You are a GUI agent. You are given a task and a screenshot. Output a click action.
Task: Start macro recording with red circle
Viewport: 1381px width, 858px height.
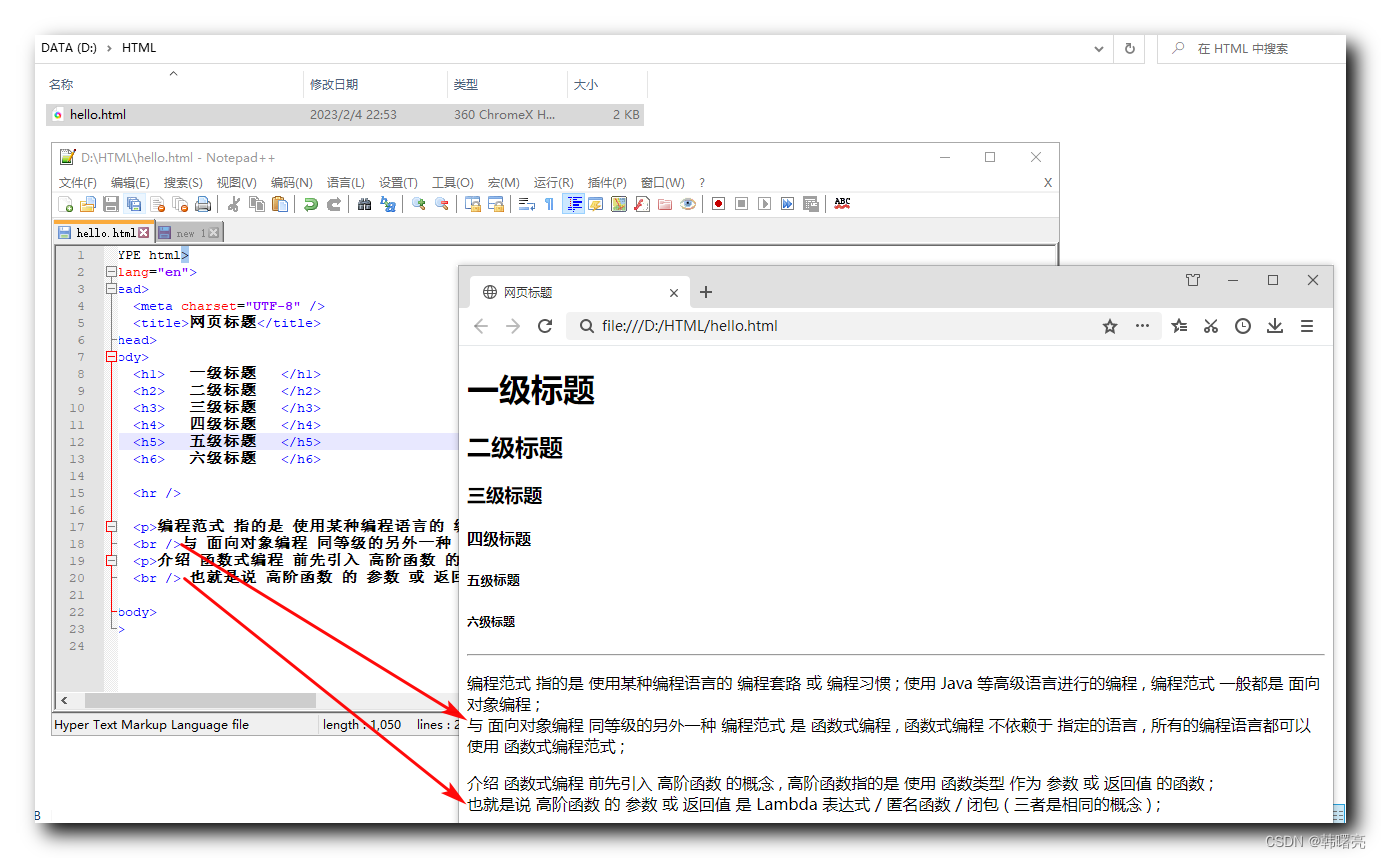718,204
